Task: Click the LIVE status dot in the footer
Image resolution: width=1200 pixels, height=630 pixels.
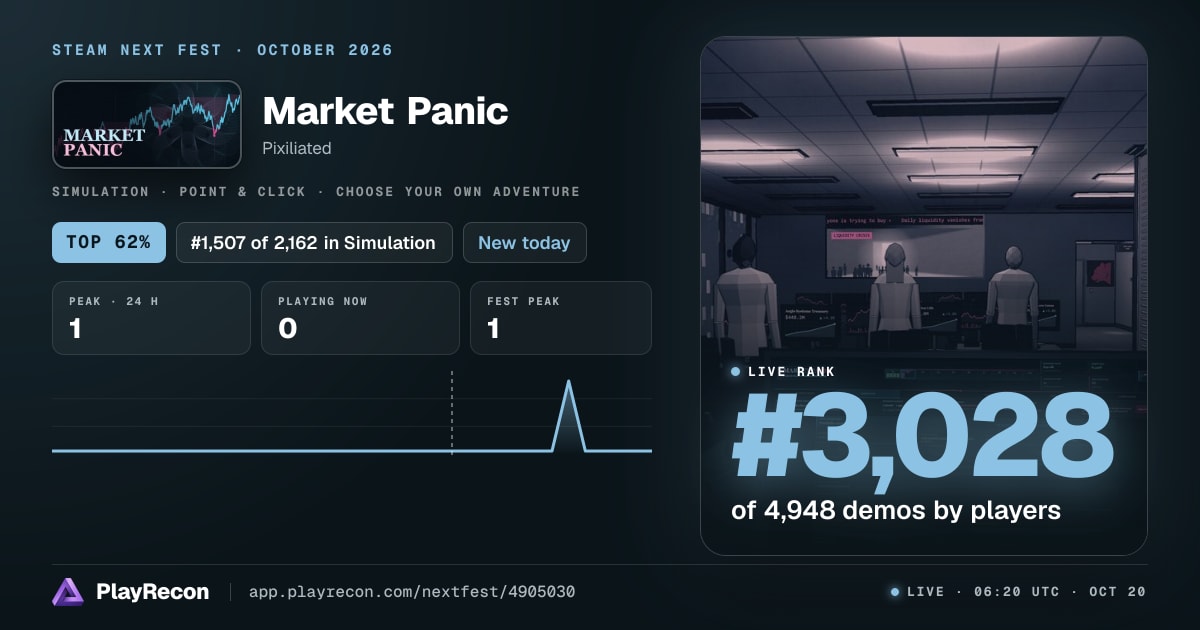Action: (895, 592)
